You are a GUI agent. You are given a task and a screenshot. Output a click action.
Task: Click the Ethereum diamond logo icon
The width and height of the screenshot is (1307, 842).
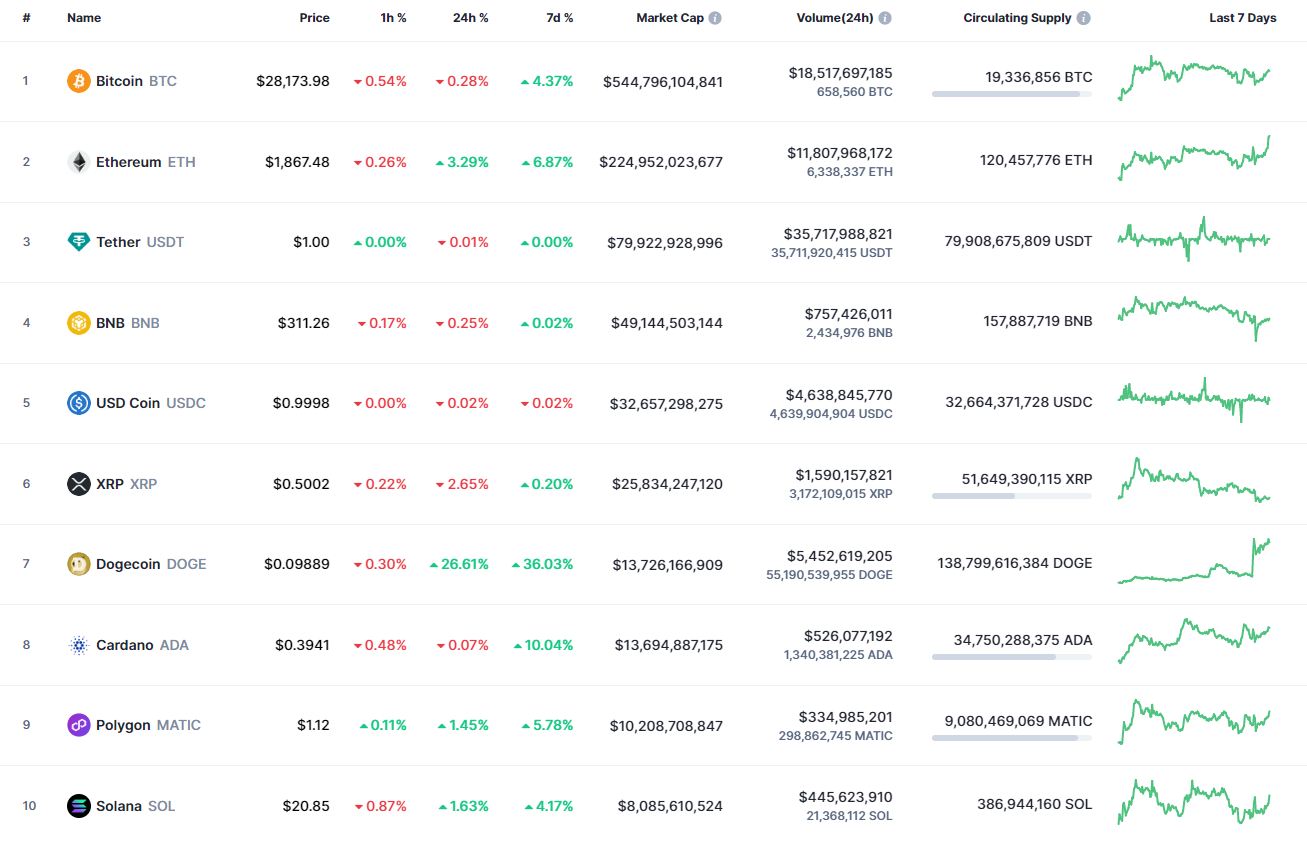(x=79, y=162)
